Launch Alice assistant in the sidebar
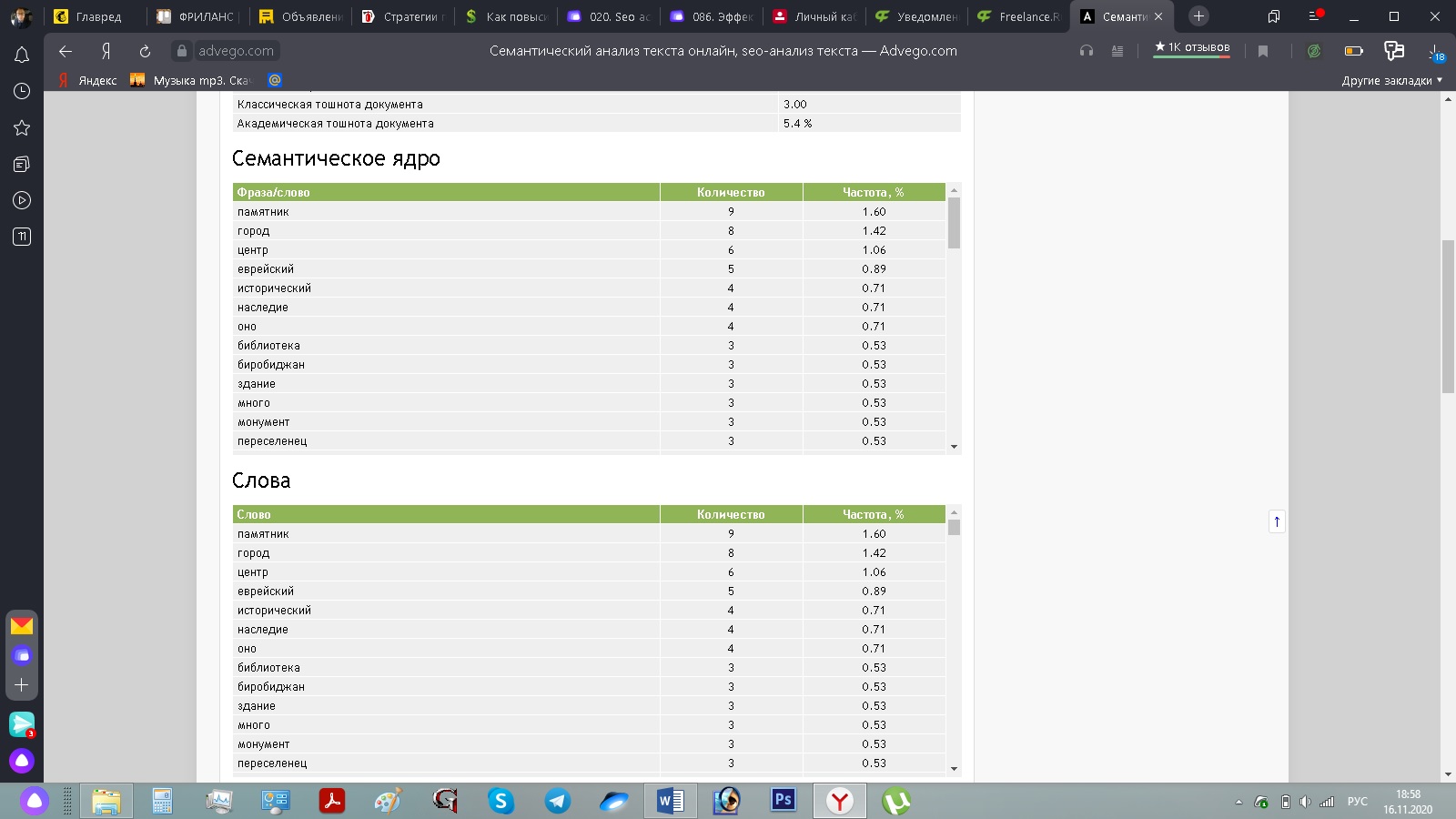Screen dimensions: 1456x819 (22, 761)
